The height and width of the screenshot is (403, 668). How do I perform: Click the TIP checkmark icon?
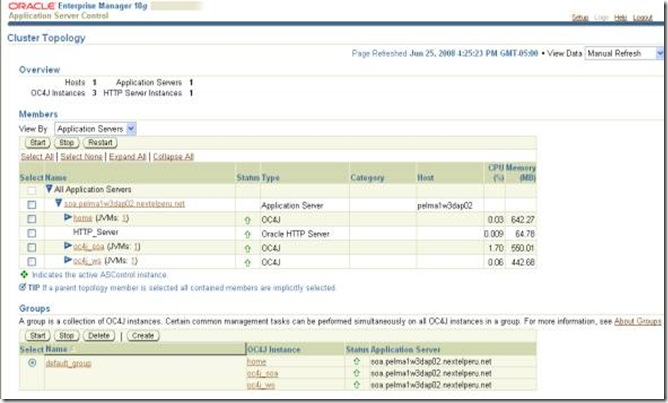coord(23,287)
